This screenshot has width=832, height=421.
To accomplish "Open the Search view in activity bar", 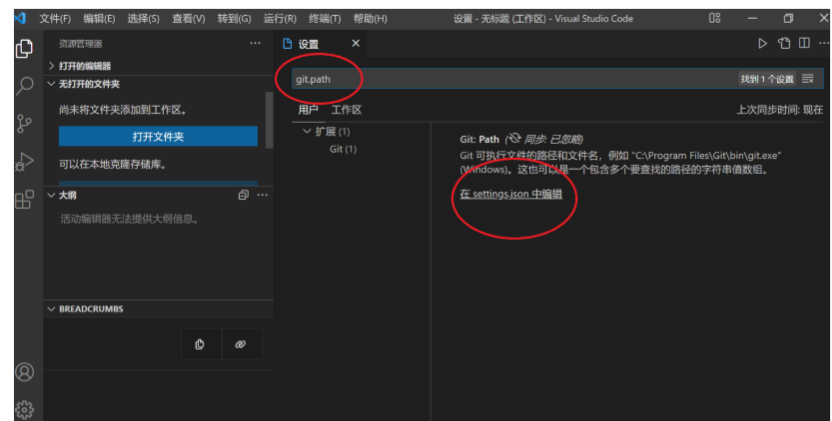I will click(x=24, y=85).
